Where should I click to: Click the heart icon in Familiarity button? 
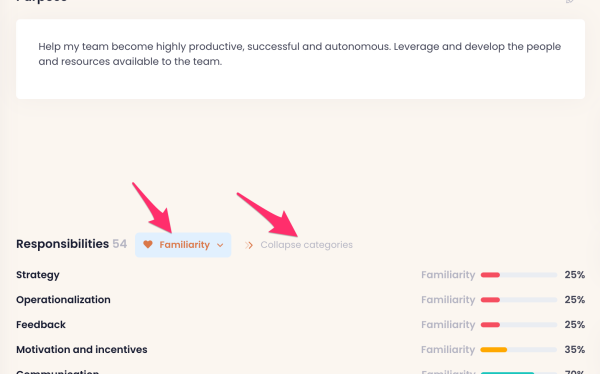(x=148, y=245)
